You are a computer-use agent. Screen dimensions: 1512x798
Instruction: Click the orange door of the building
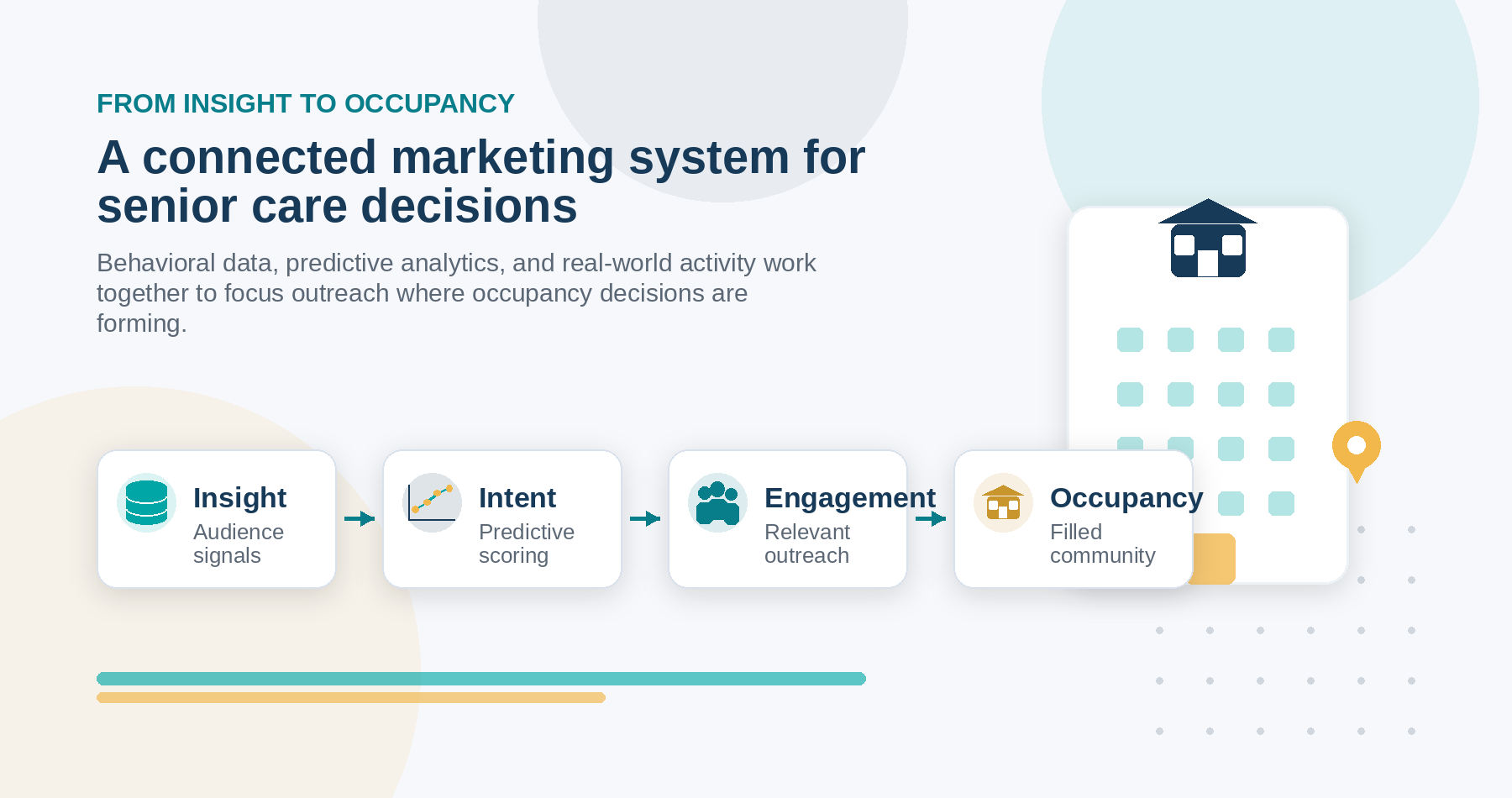tap(1214, 559)
